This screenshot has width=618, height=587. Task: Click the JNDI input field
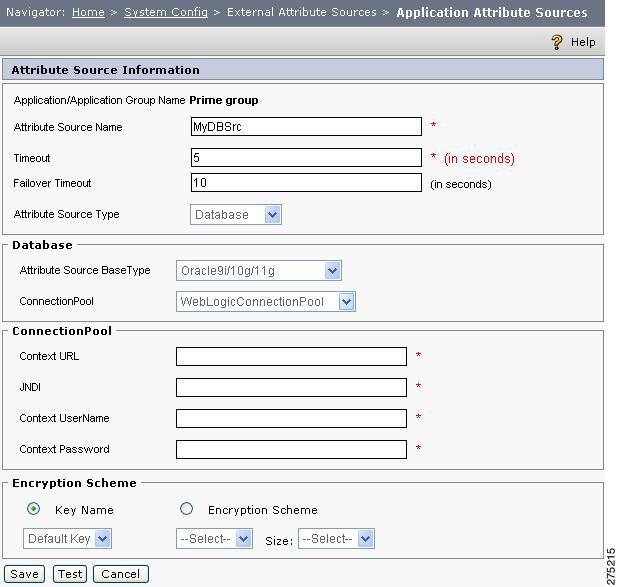(x=291, y=388)
